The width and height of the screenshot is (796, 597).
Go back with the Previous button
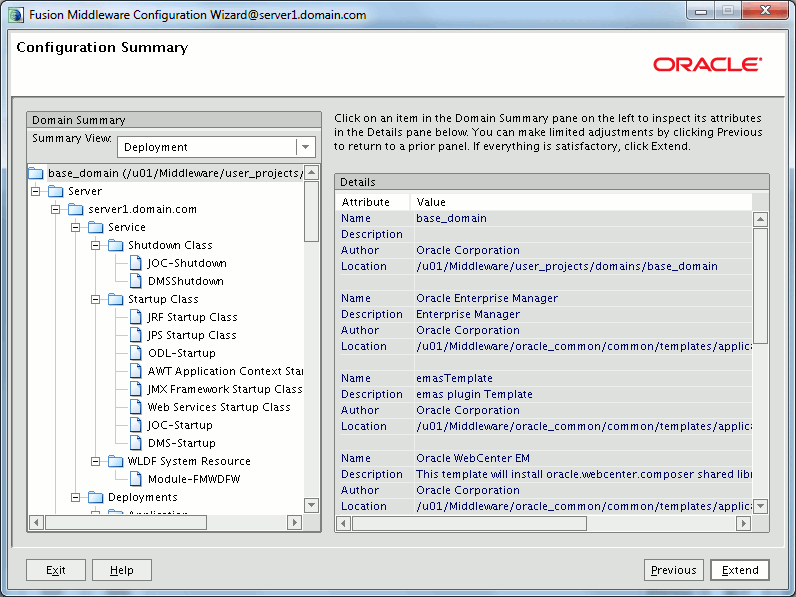674,570
